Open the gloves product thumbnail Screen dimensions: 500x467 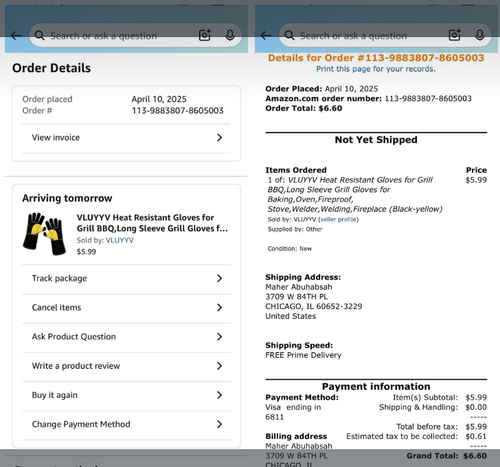click(44, 234)
